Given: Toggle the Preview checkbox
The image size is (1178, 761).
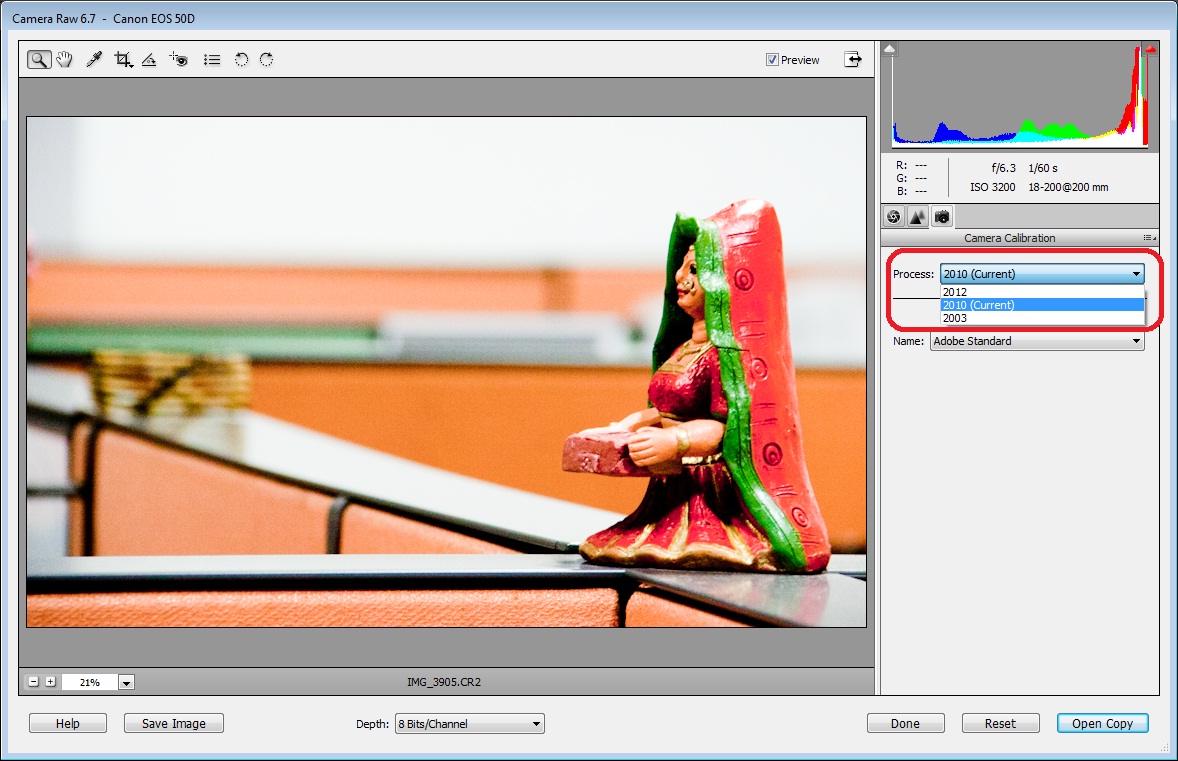Looking at the screenshot, I should [x=772, y=59].
